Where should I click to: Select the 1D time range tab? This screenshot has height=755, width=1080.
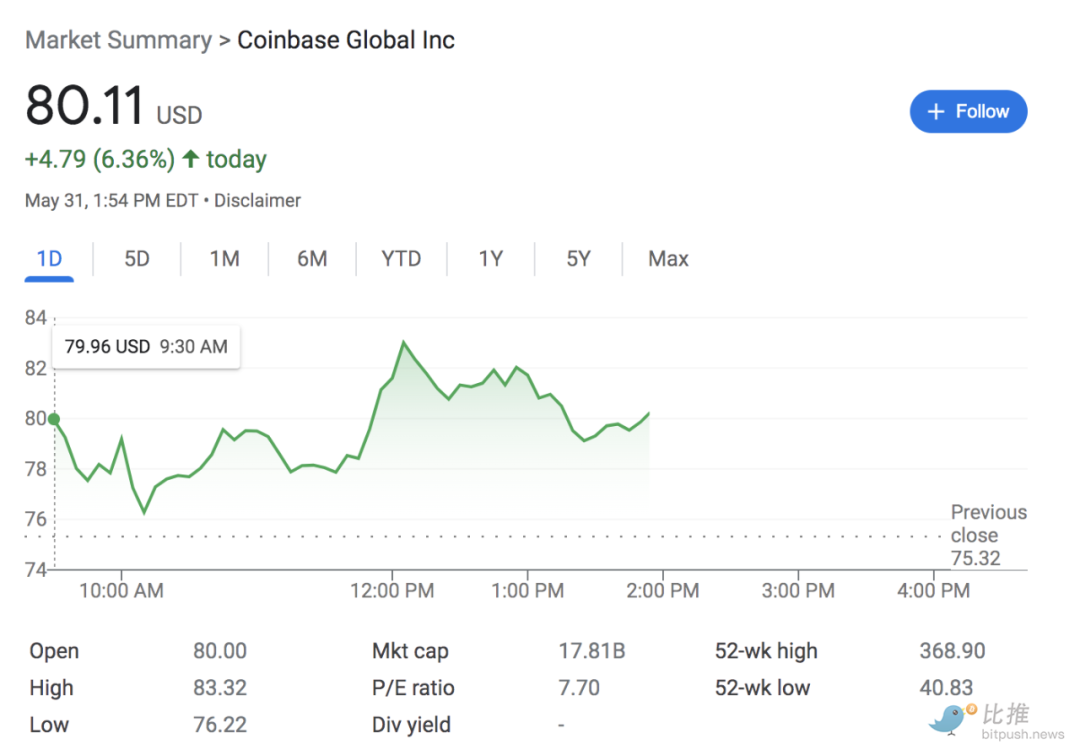pyautogui.click(x=49, y=259)
